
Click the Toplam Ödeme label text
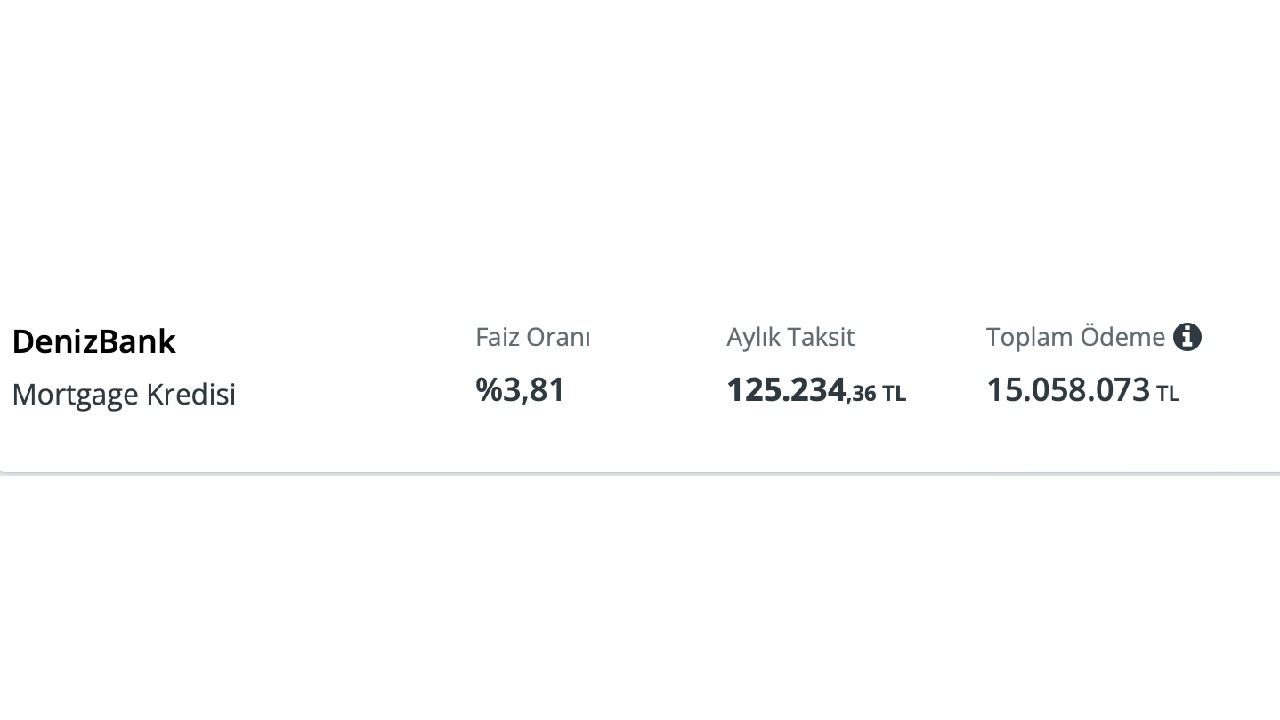(1075, 337)
